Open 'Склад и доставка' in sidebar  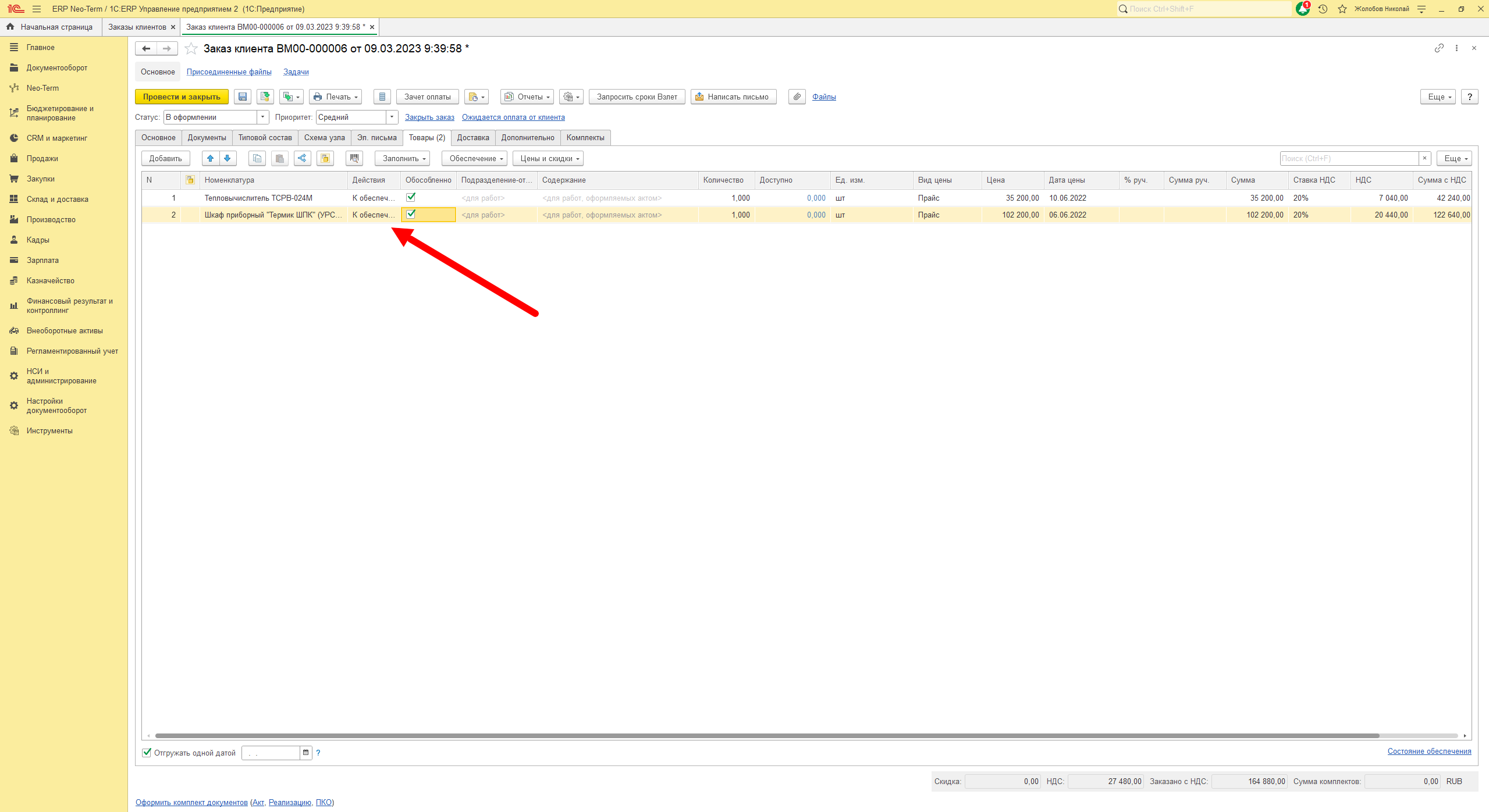click(x=57, y=199)
